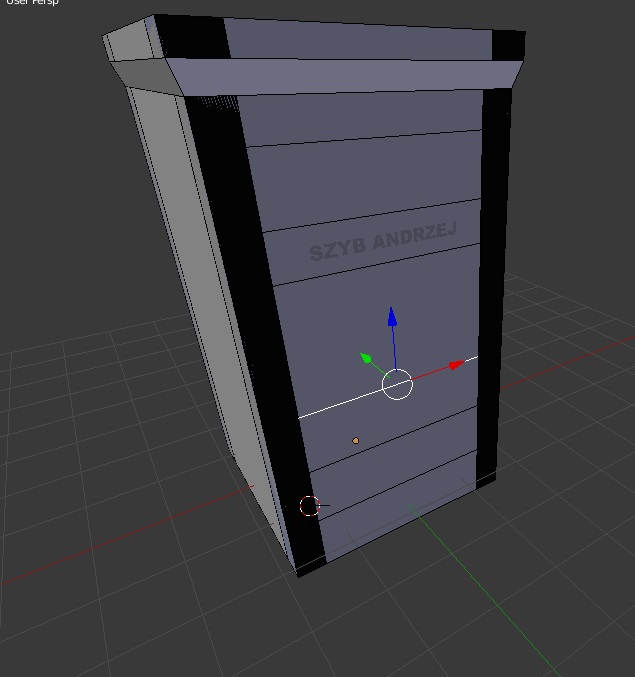The width and height of the screenshot is (635, 677).
Task: Select the light beveled rim face under the cap
Action: pos(340,76)
